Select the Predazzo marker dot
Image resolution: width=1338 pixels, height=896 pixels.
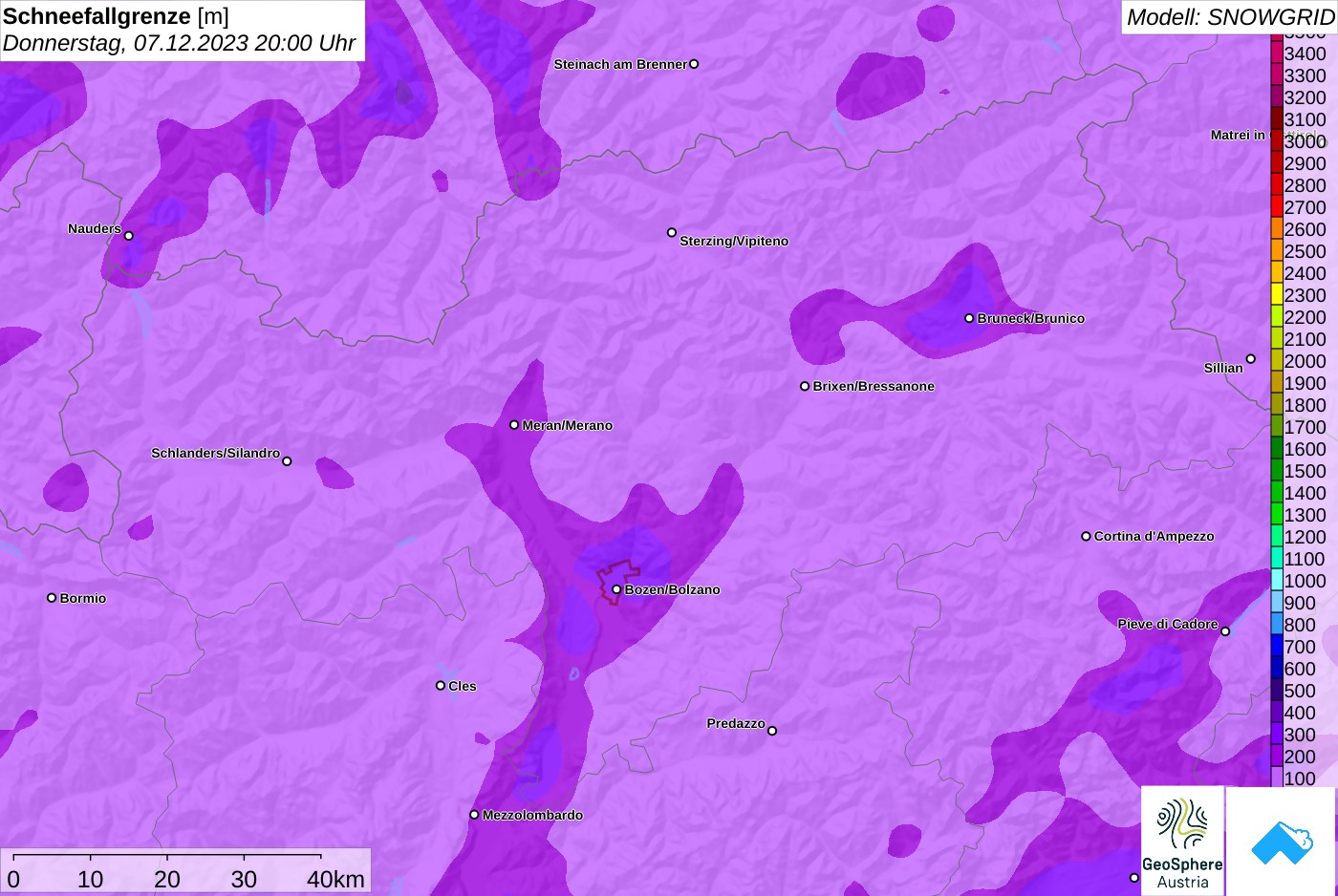[772, 731]
